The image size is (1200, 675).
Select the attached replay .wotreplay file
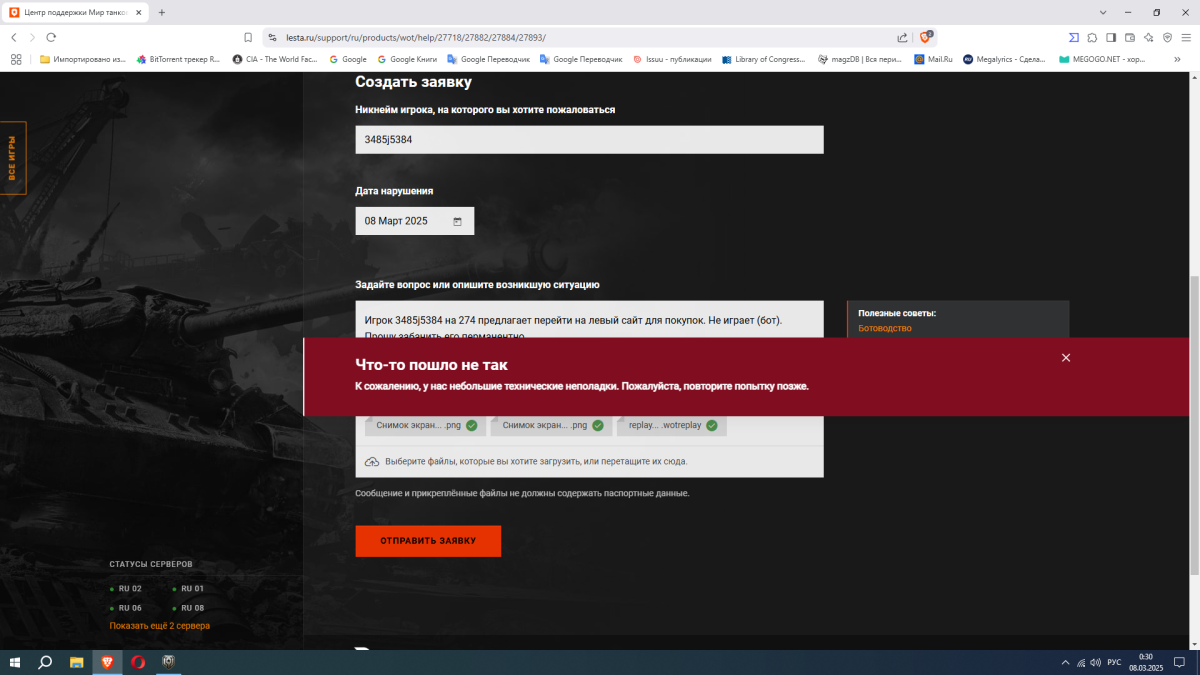click(672, 425)
